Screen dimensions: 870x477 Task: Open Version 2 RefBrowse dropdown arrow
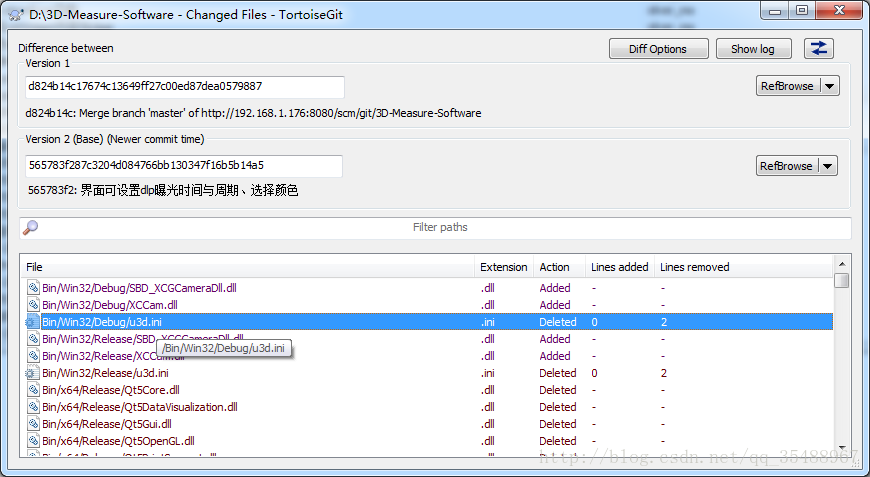[x=828, y=166]
